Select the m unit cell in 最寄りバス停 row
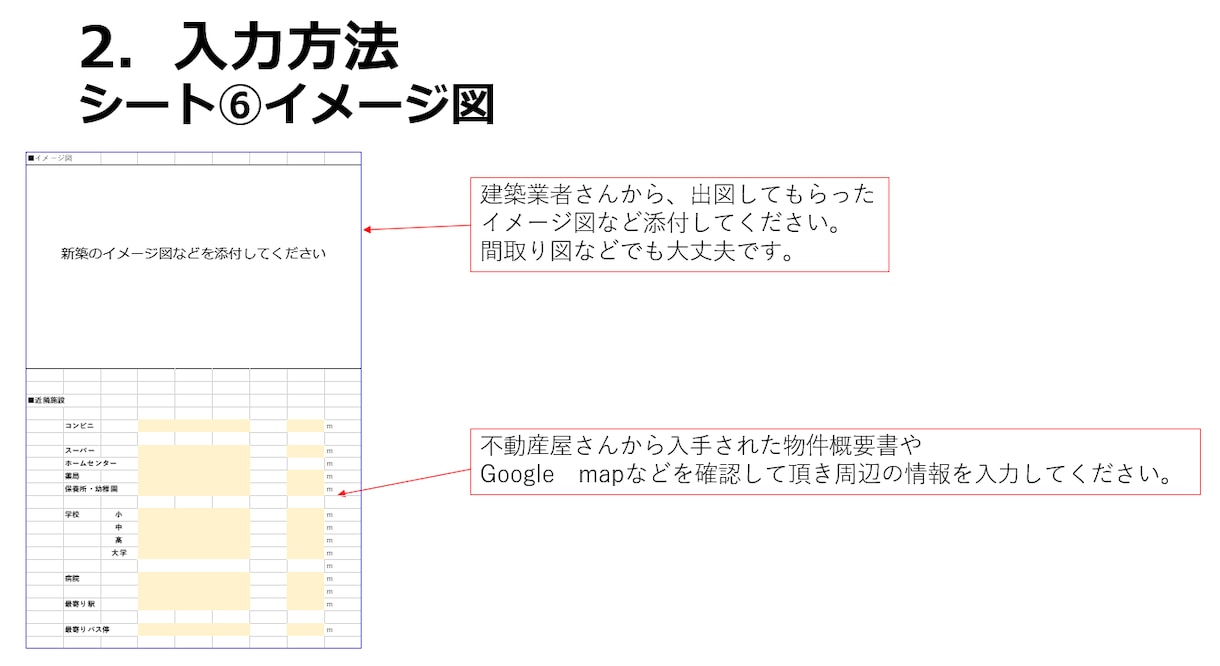 tap(342, 630)
